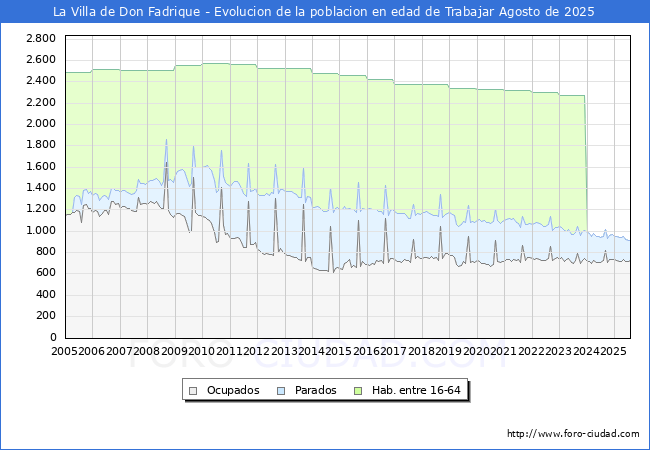
Task: Click the tallest Parados peak near 2009
Action: pyautogui.click(x=166, y=140)
